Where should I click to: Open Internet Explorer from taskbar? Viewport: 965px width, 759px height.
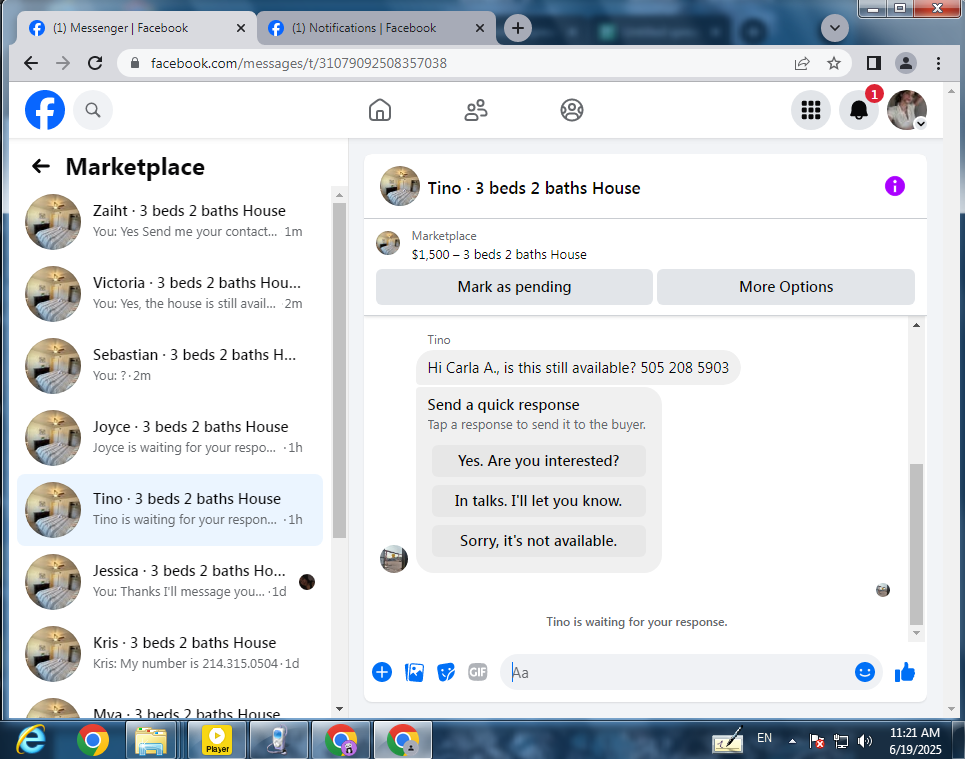[x=31, y=739]
